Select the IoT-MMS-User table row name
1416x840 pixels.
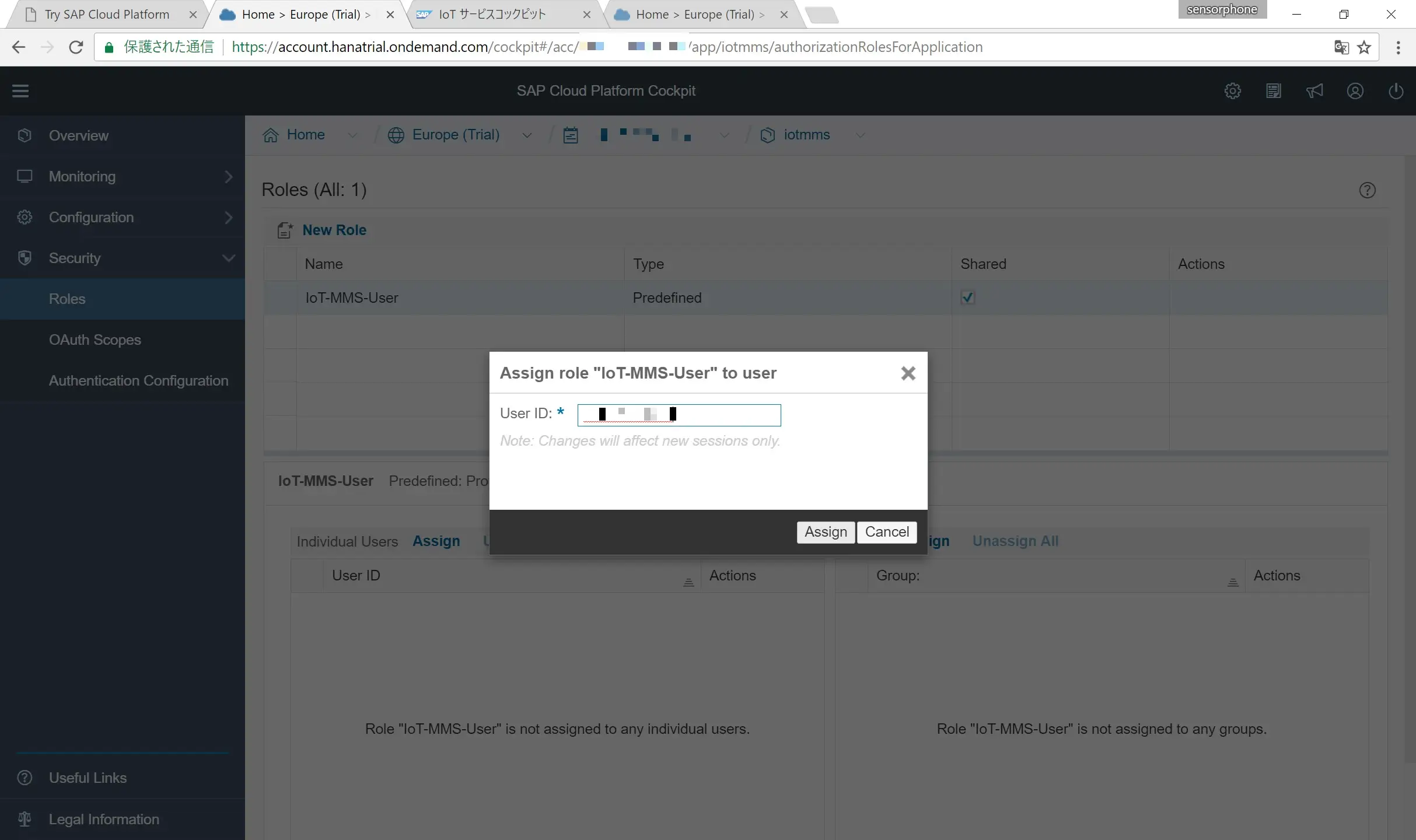click(x=352, y=298)
